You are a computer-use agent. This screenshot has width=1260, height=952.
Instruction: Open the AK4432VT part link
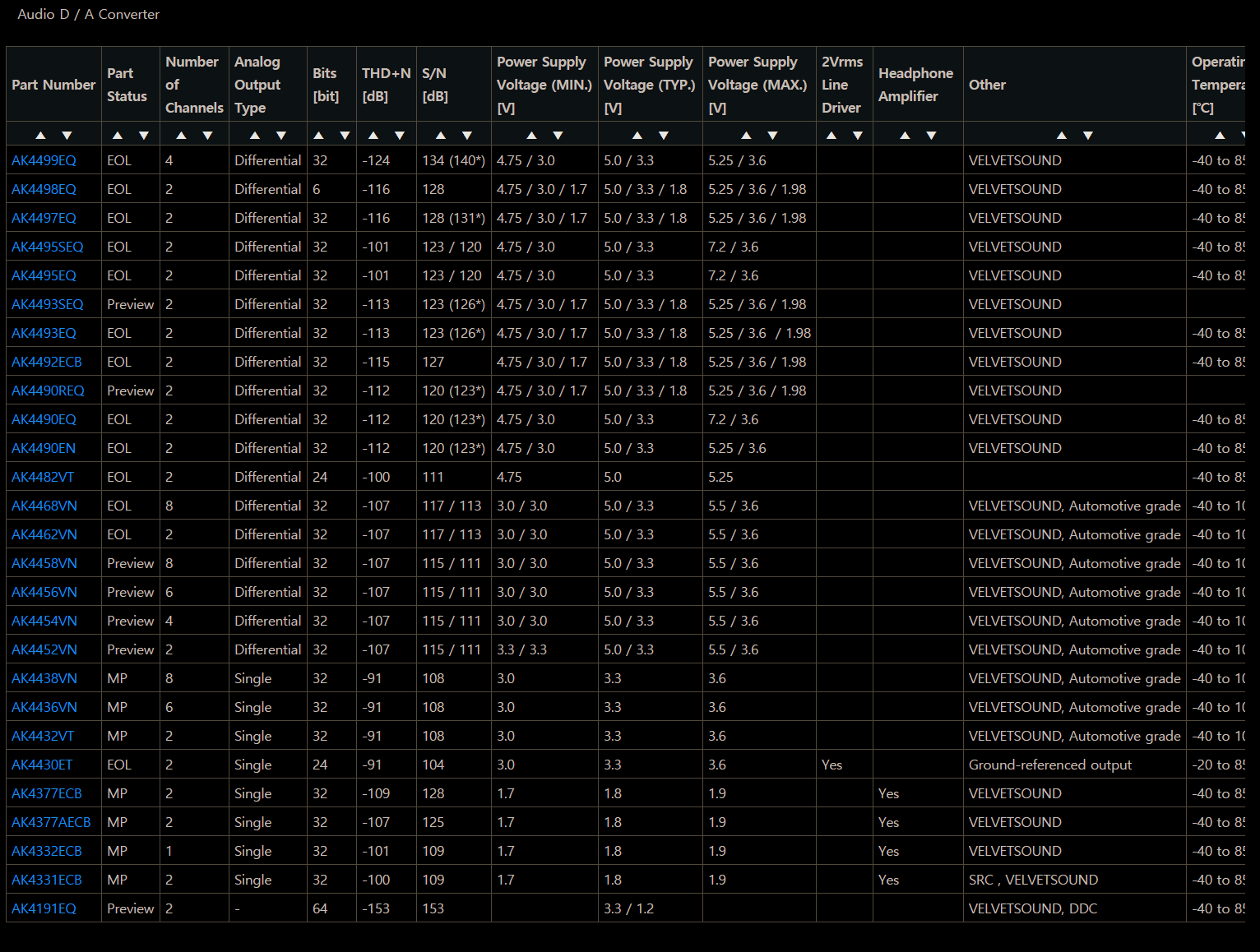click(43, 736)
